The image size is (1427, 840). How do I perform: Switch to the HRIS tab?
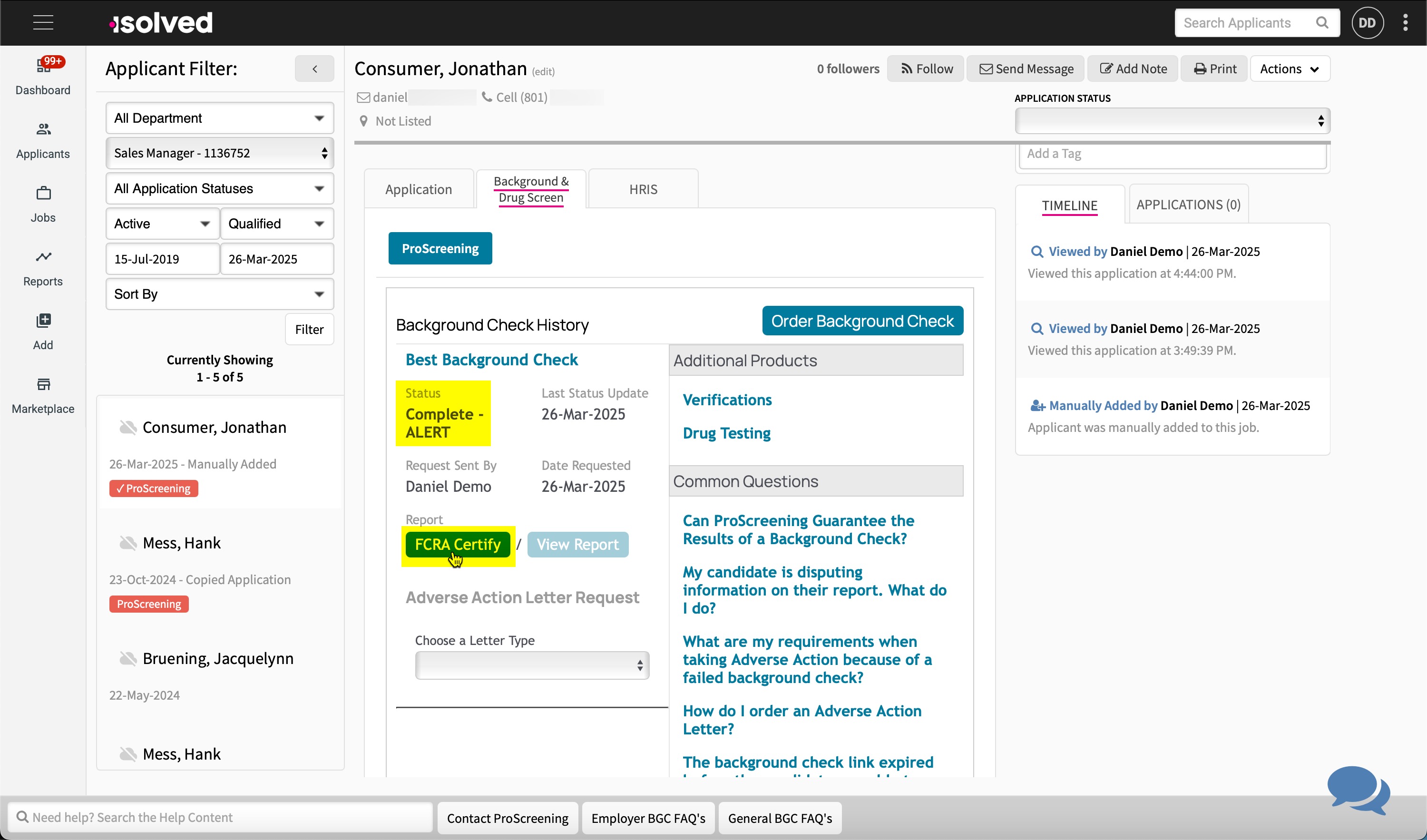(x=643, y=189)
